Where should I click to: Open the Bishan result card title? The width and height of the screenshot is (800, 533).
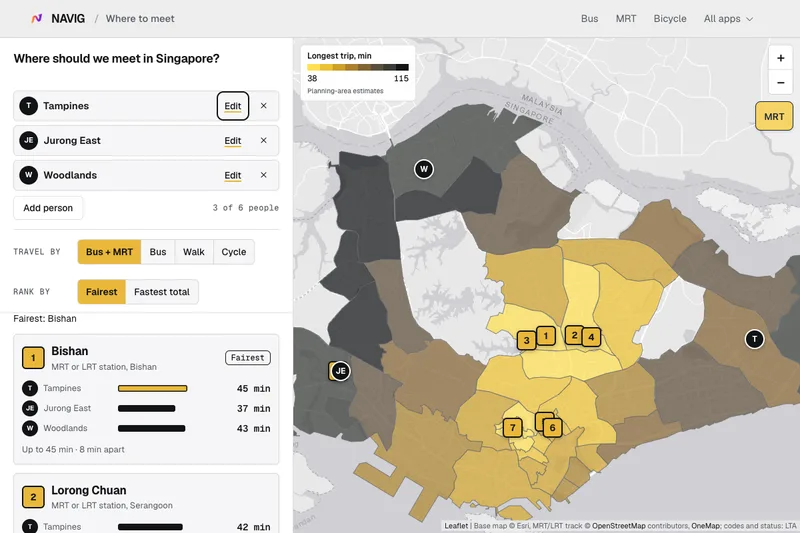tap(70, 351)
